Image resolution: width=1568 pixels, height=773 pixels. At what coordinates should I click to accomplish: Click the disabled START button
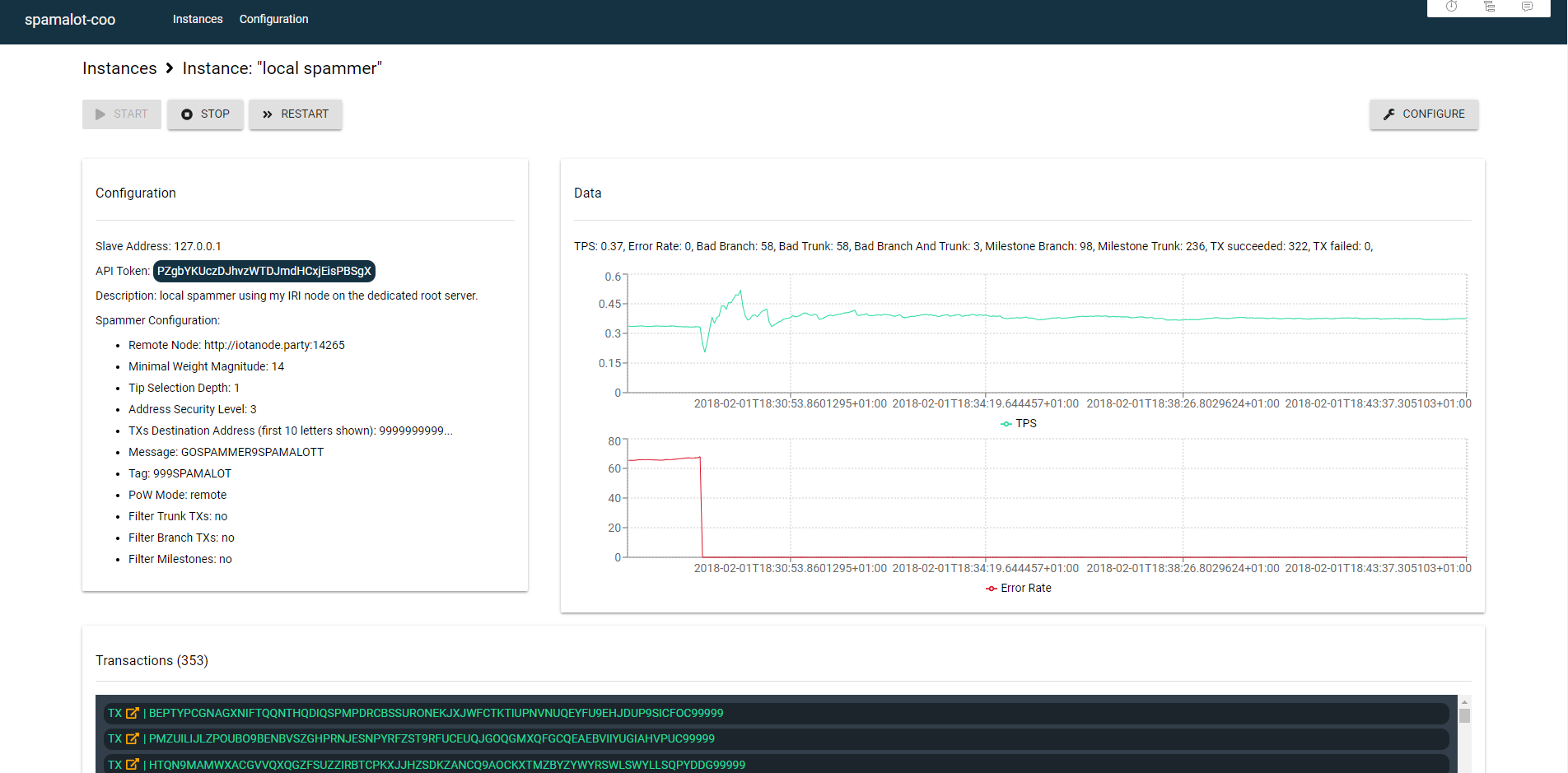tap(122, 114)
